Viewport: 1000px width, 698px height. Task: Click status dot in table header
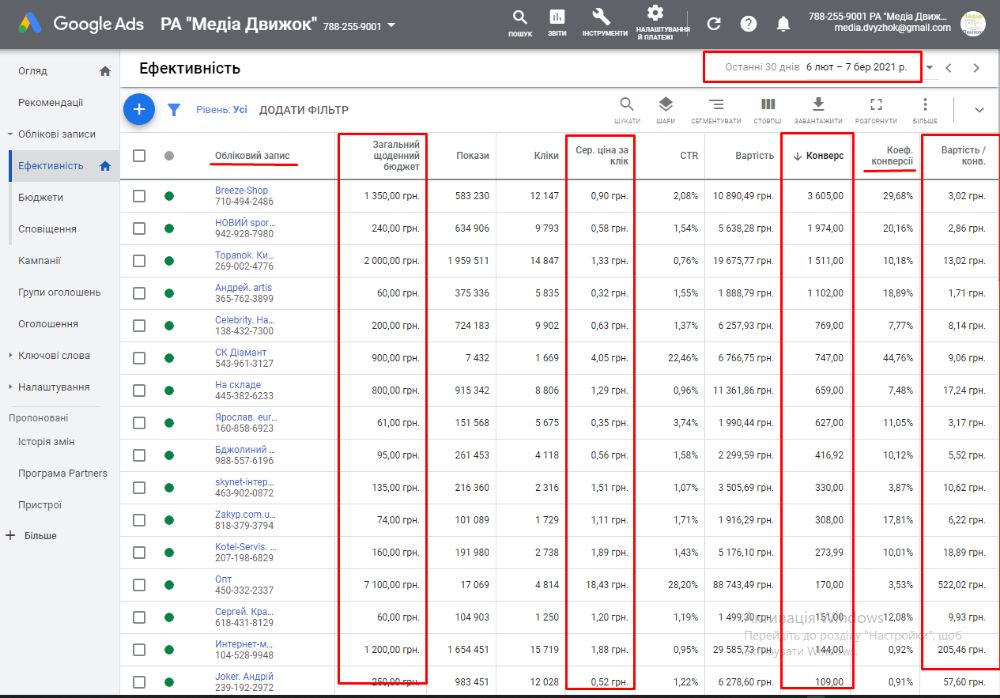tap(169, 155)
